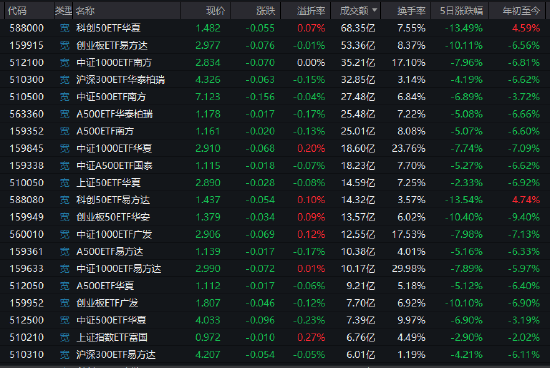This screenshot has height=368, width=550.
Task: Click the 宽 icon next to 上证指数ETF富国
Action: coord(65,337)
